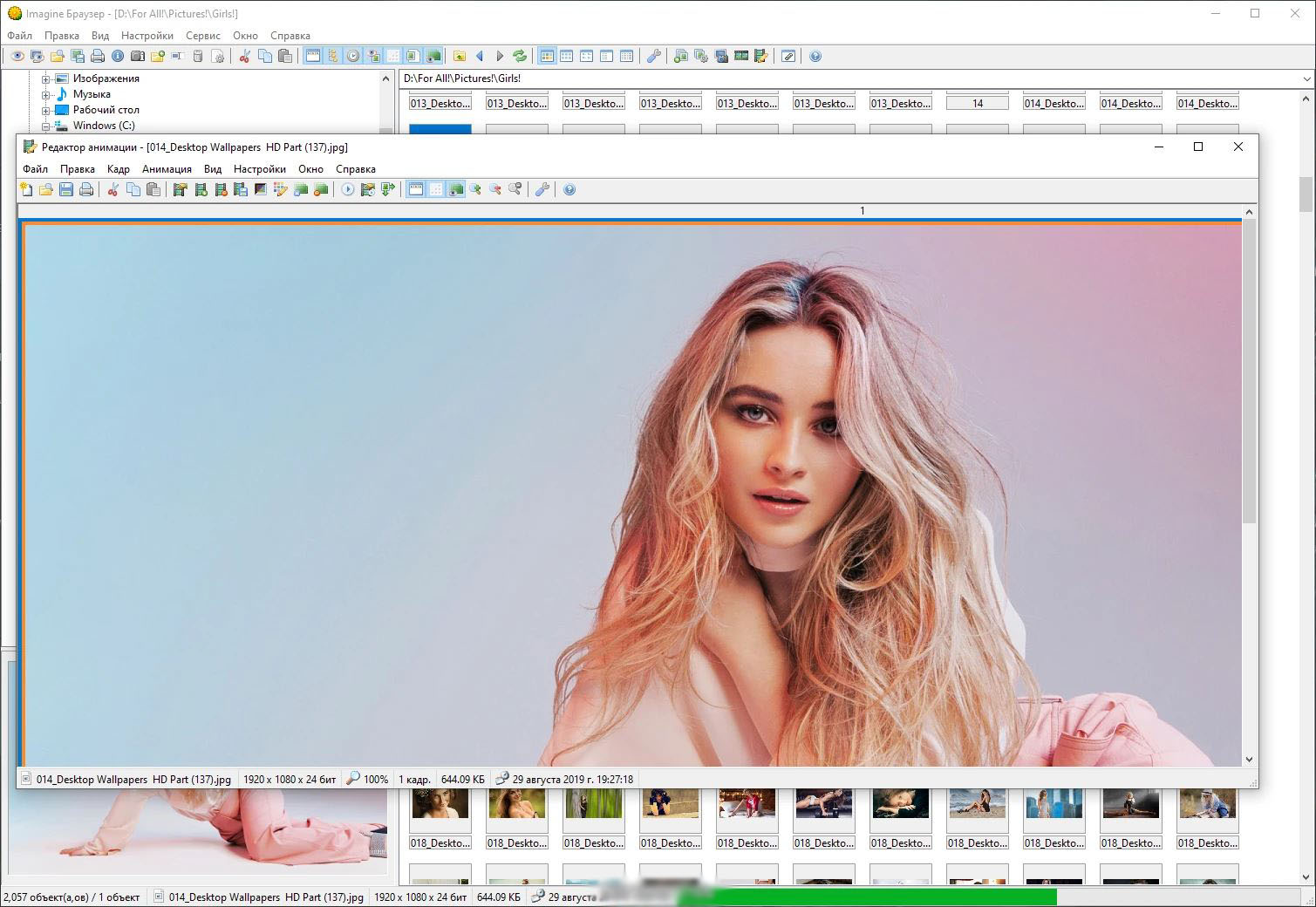The image size is (1316, 907).
Task: Click the save diskette icon in the animation editor
Action: [66, 189]
